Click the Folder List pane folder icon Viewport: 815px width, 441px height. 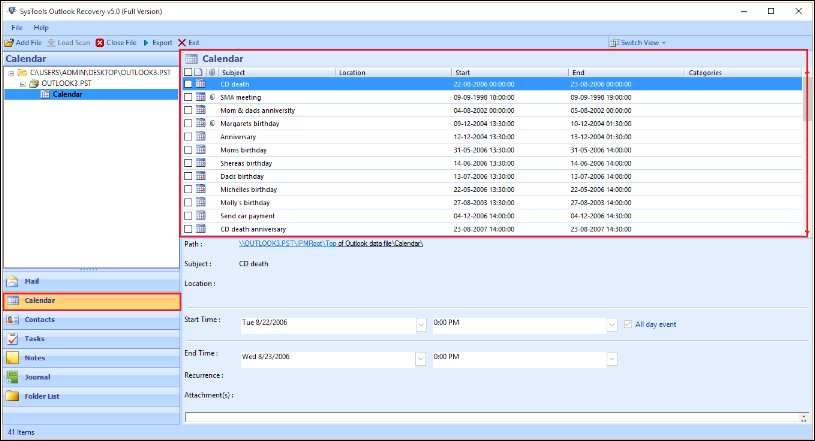(12, 396)
